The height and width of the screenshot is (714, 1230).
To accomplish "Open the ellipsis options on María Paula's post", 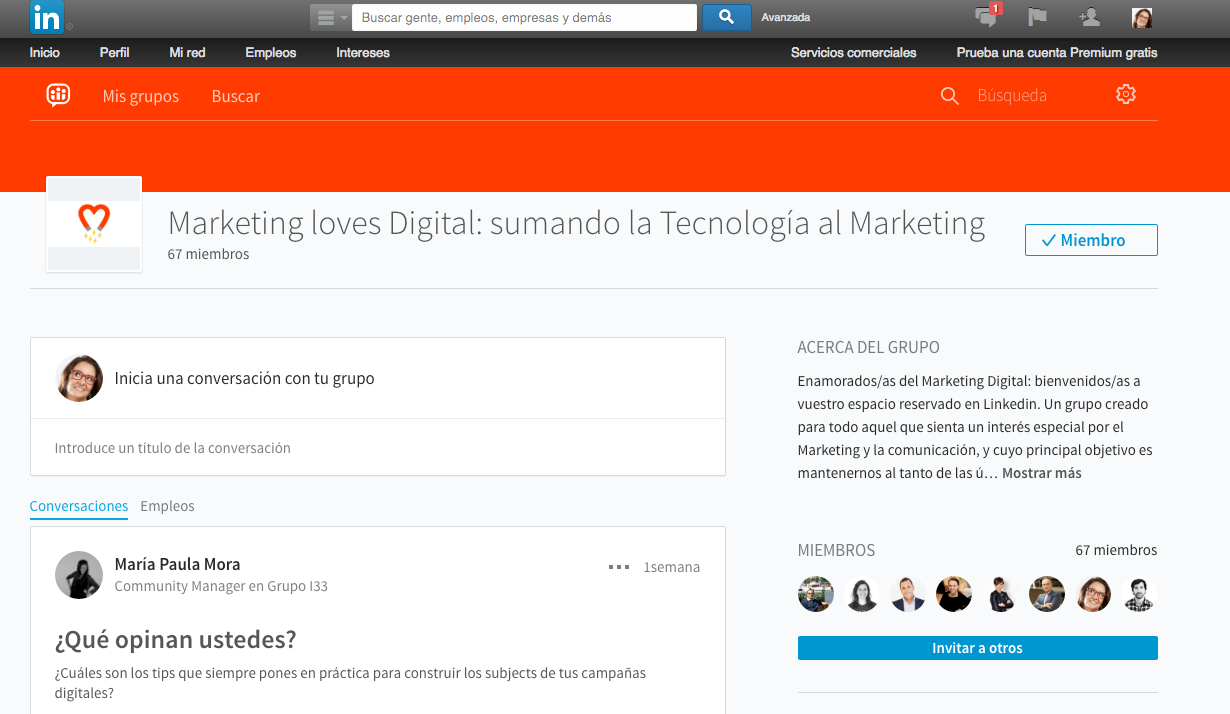I will [x=618, y=566].
